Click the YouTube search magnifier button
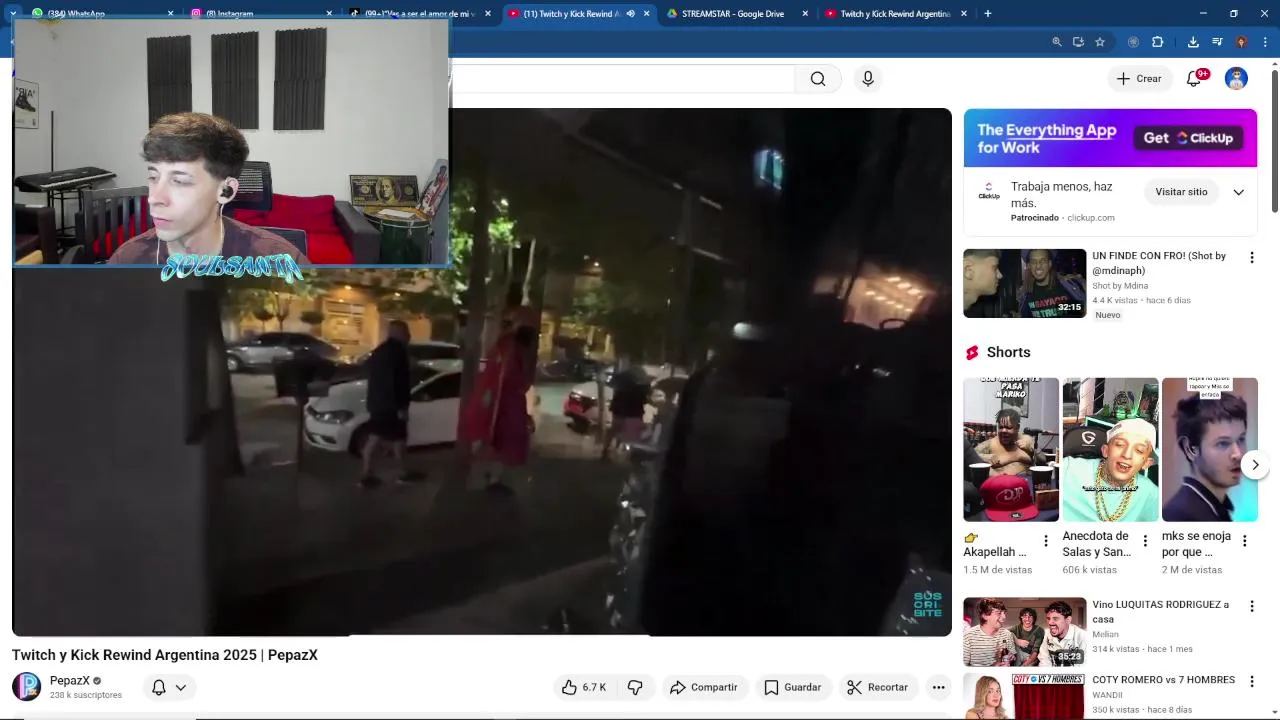The image size is (1280, 720). coord(818,79)
